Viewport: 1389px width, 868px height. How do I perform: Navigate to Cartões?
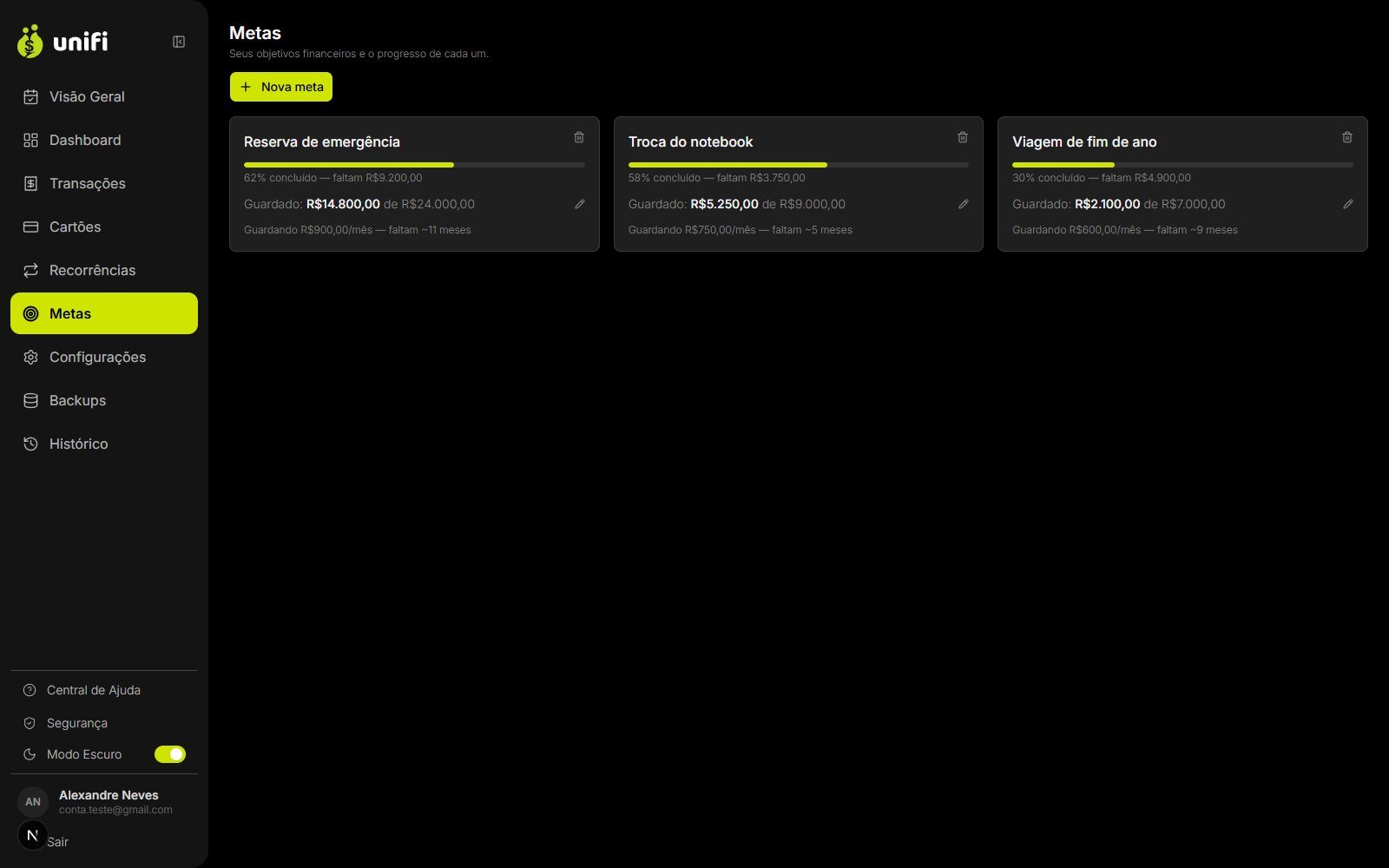[104, 227]
